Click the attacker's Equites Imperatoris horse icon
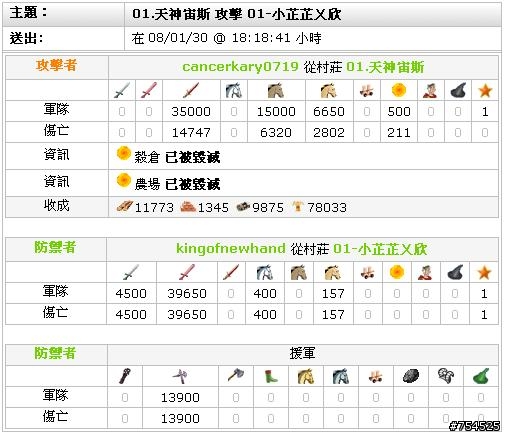Viewport: 505px width, 434px height. pos(276,90)
